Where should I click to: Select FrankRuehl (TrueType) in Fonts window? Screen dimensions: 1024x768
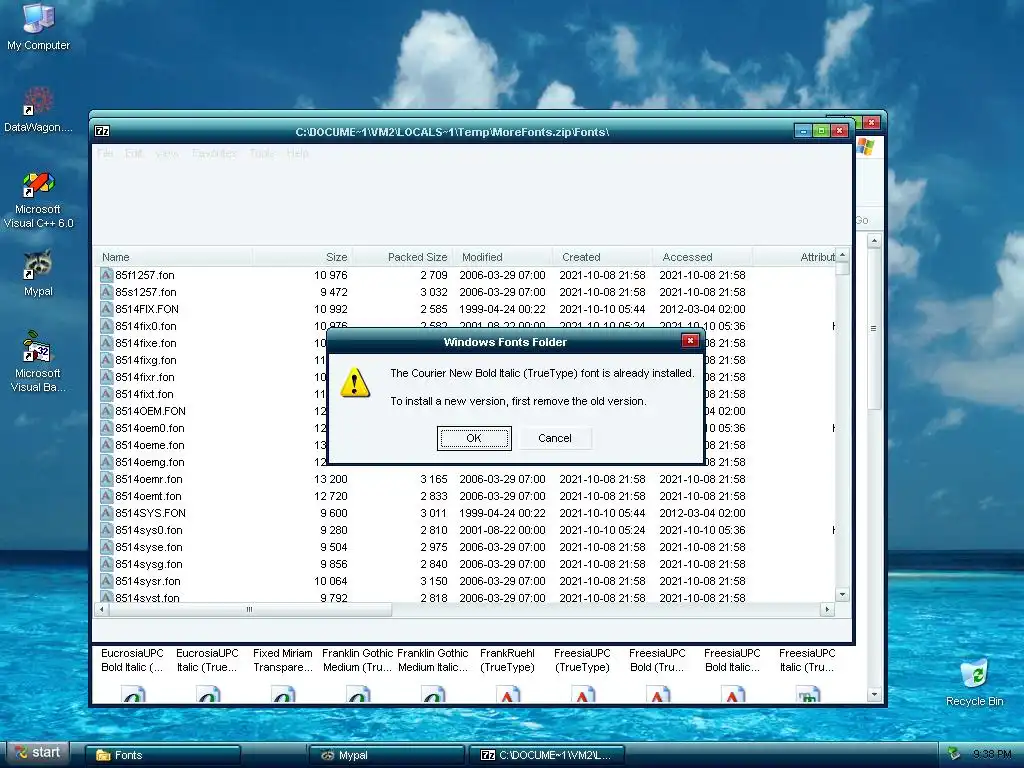coord(507,660)
